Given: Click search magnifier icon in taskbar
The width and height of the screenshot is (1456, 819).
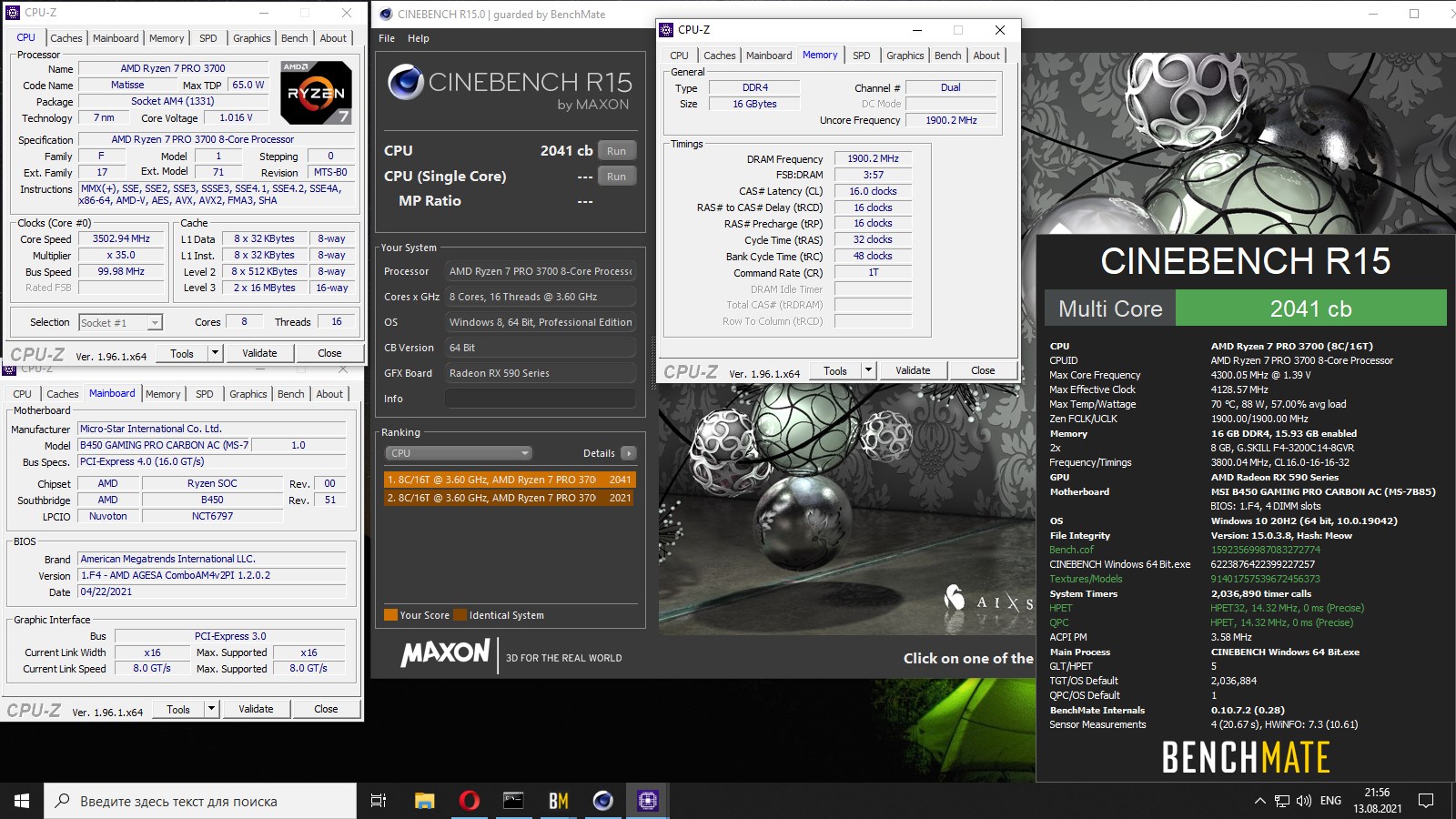Looking at the screenshot, I should point(62,801).
